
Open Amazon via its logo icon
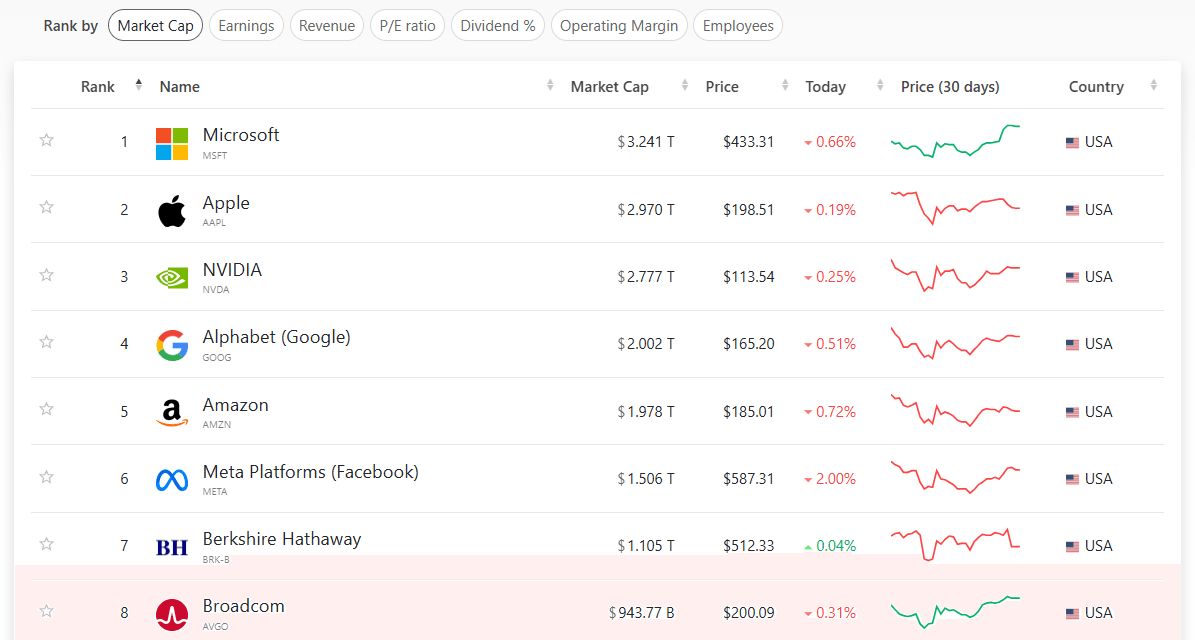click(171, 412)
